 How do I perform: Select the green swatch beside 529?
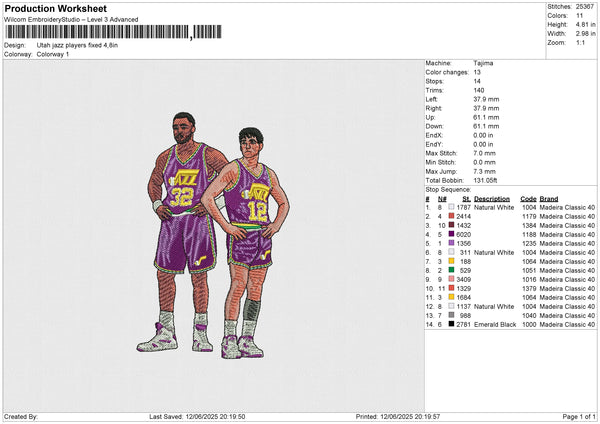click(452, 271)
